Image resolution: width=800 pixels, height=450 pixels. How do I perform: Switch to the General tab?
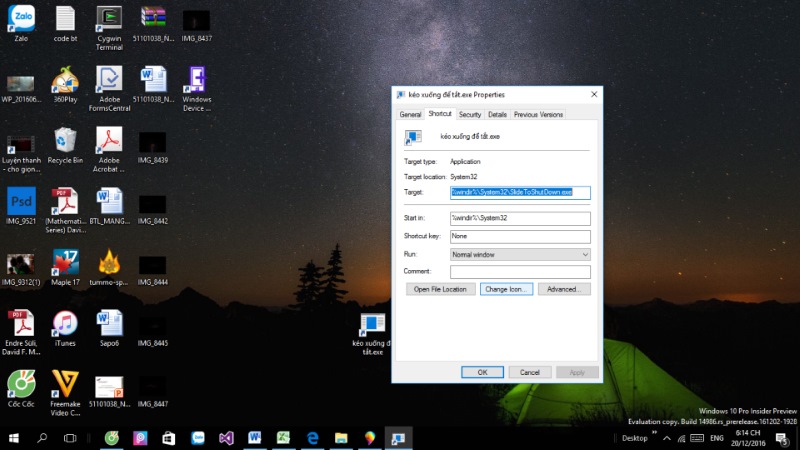point(410,114)
